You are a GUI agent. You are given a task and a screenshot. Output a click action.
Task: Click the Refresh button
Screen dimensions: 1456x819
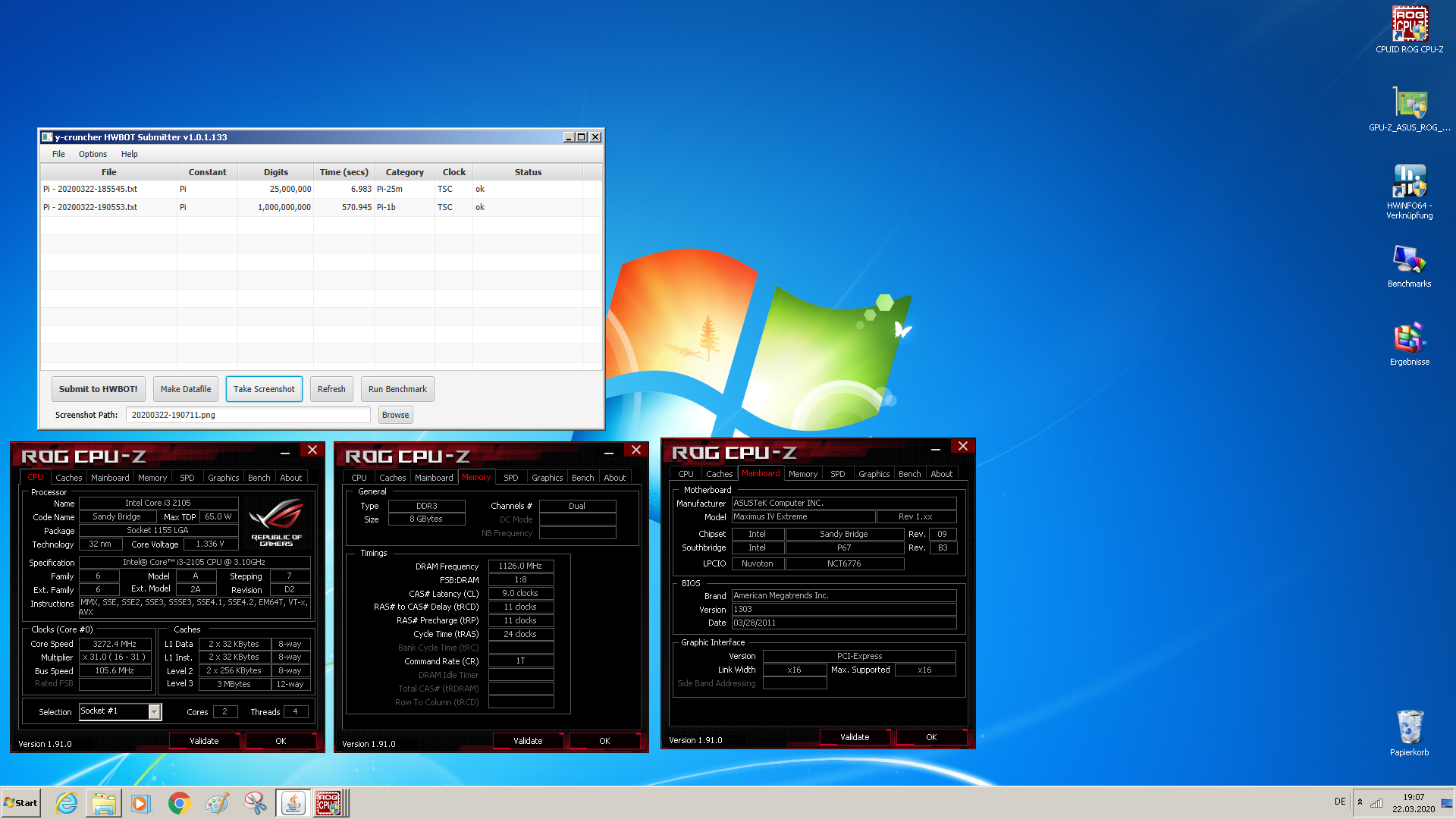(x=331, y=389)
